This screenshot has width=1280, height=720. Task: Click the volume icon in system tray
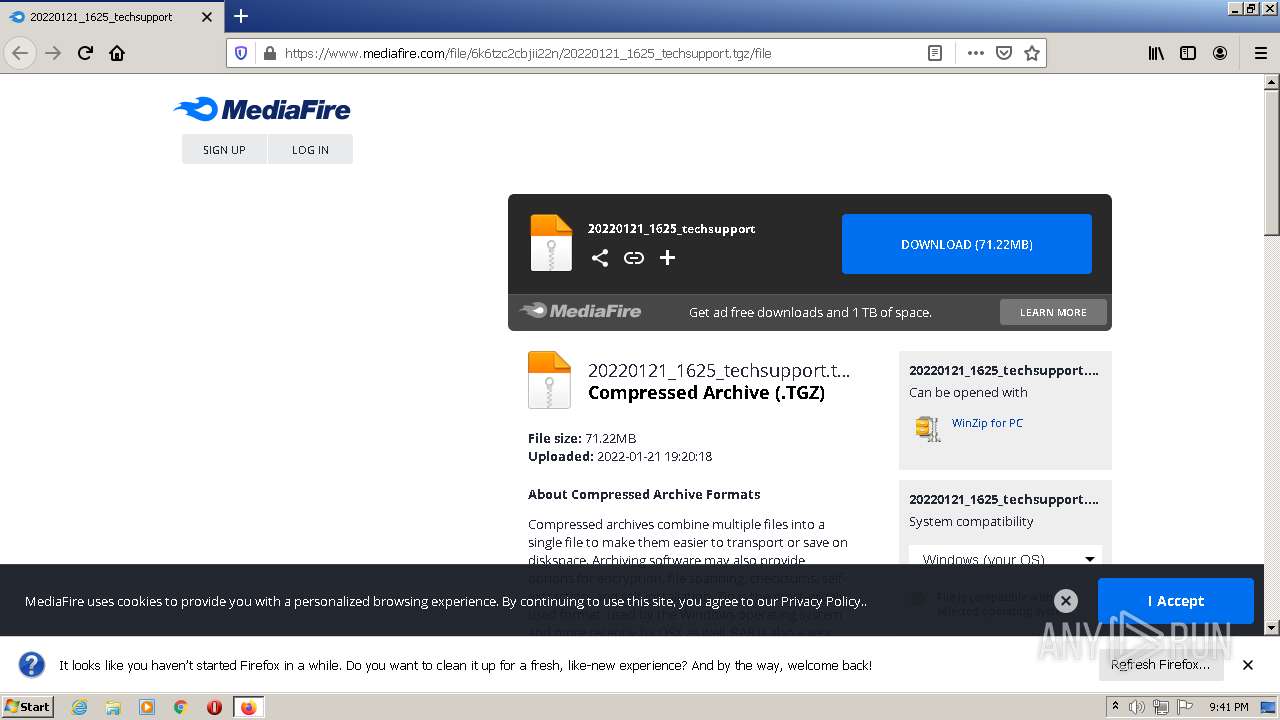[x=1137, y=707]
